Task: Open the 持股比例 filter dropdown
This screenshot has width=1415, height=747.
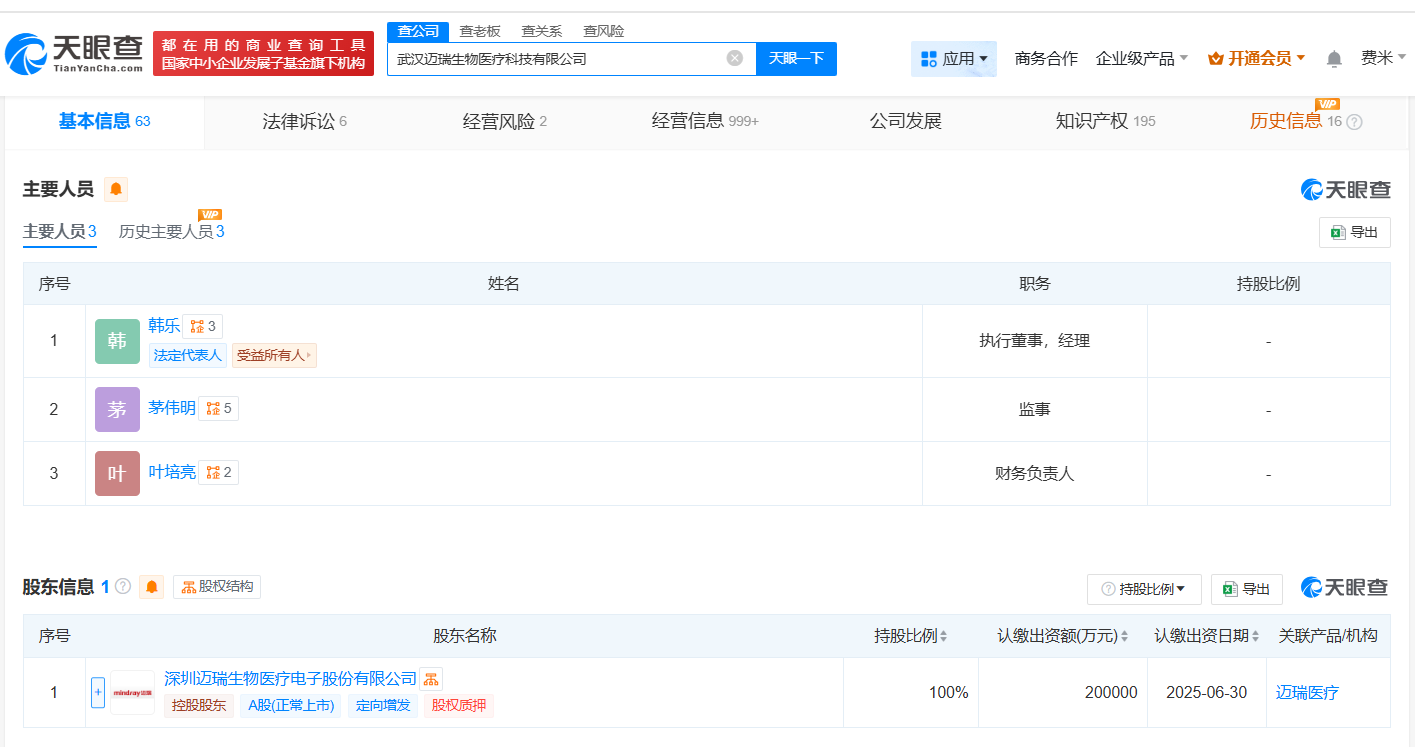Action: (x=1144, y=589)
